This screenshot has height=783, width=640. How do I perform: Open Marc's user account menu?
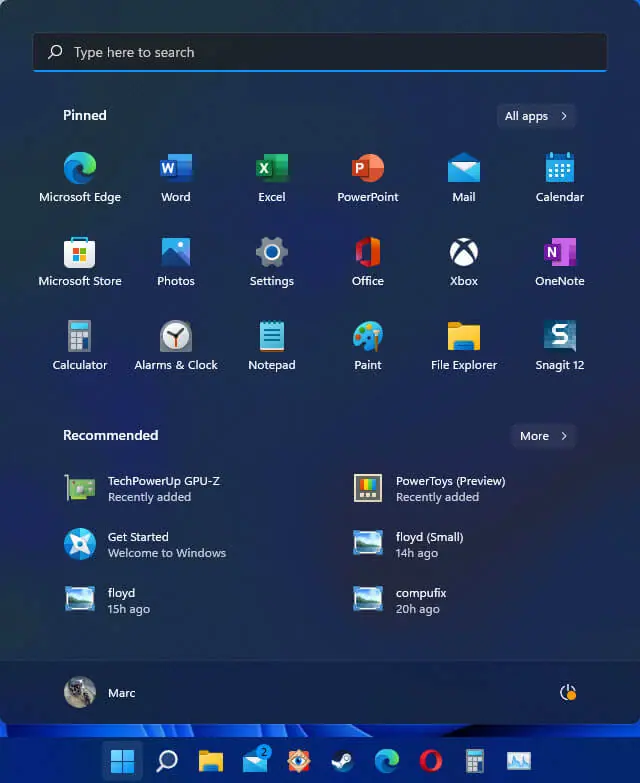coord(100,693)
